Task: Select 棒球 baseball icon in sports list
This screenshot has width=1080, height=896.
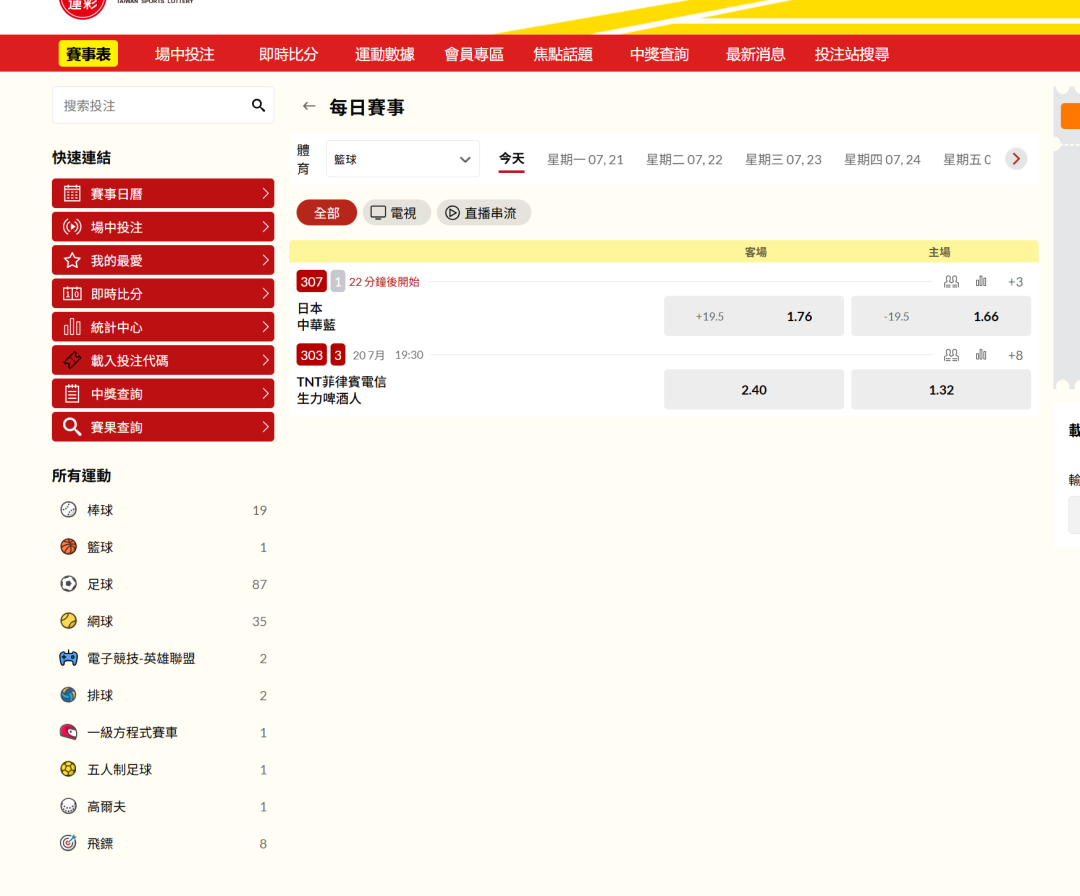Action: coord(68,510)
